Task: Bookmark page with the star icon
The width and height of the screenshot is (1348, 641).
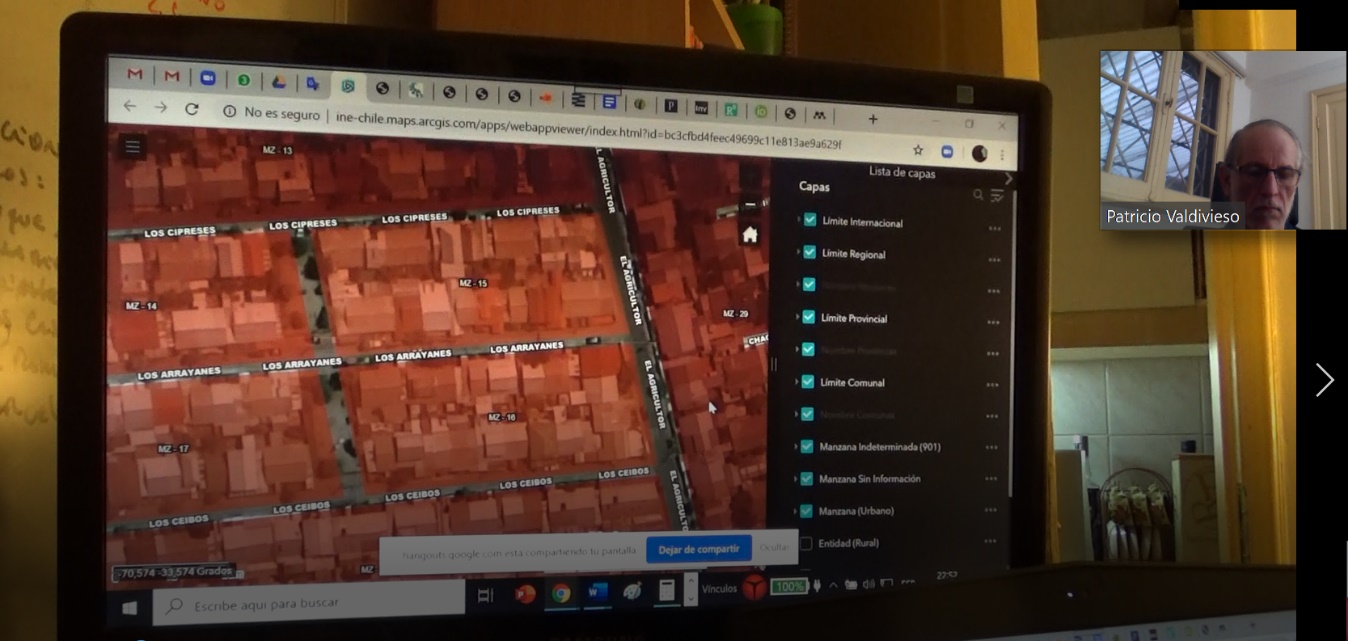Action: point(917,150)
